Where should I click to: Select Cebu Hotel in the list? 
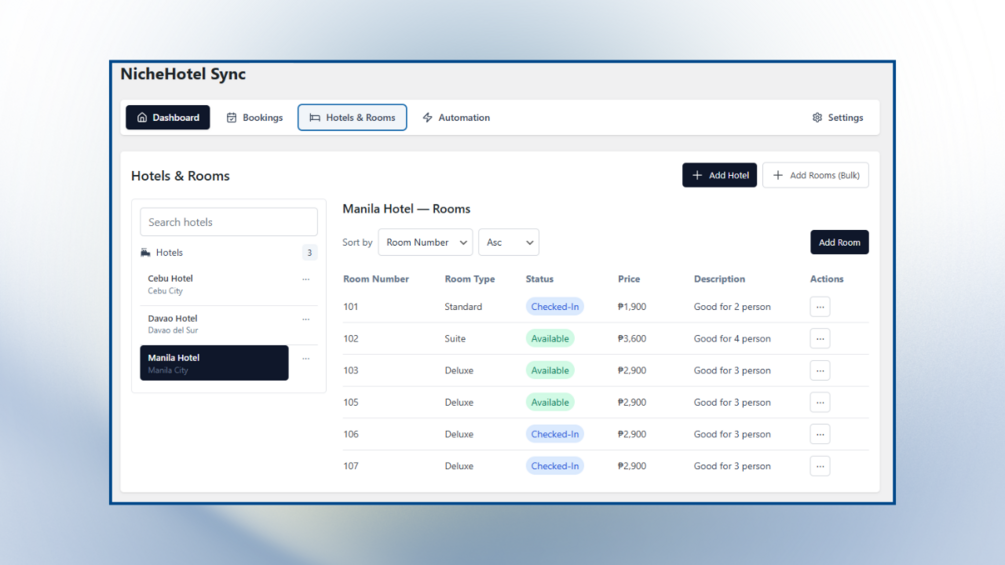click(x=214, y=284)
